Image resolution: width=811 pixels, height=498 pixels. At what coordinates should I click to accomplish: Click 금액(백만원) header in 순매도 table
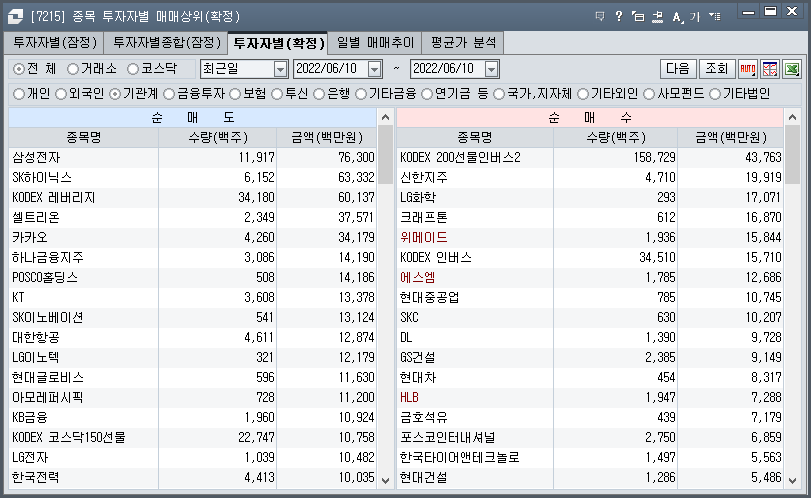pos(327,138)
